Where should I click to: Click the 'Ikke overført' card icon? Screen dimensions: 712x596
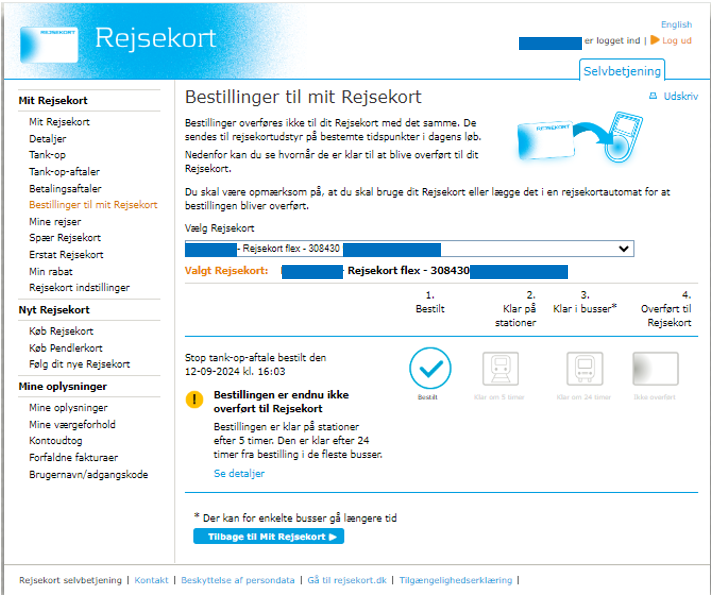pyautogui.click(x=655, y=369)
